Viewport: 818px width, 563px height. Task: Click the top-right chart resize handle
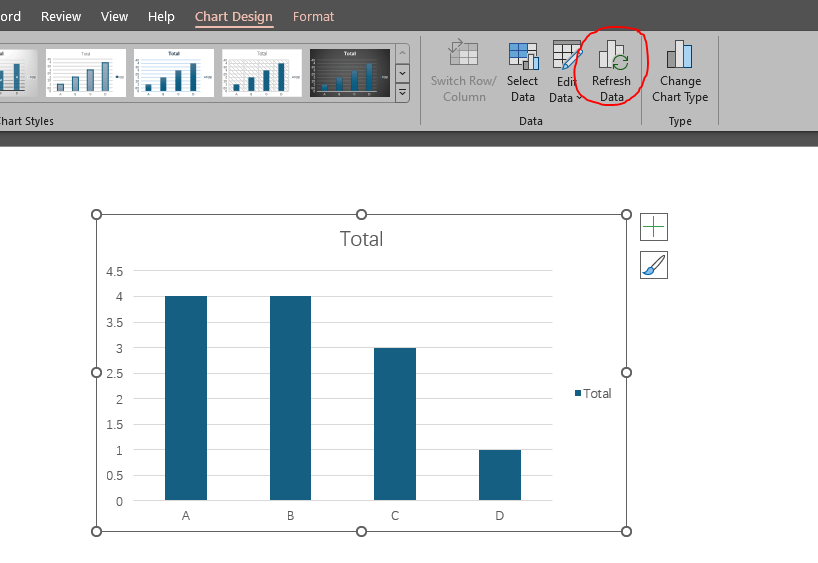[x=627, y=214]
